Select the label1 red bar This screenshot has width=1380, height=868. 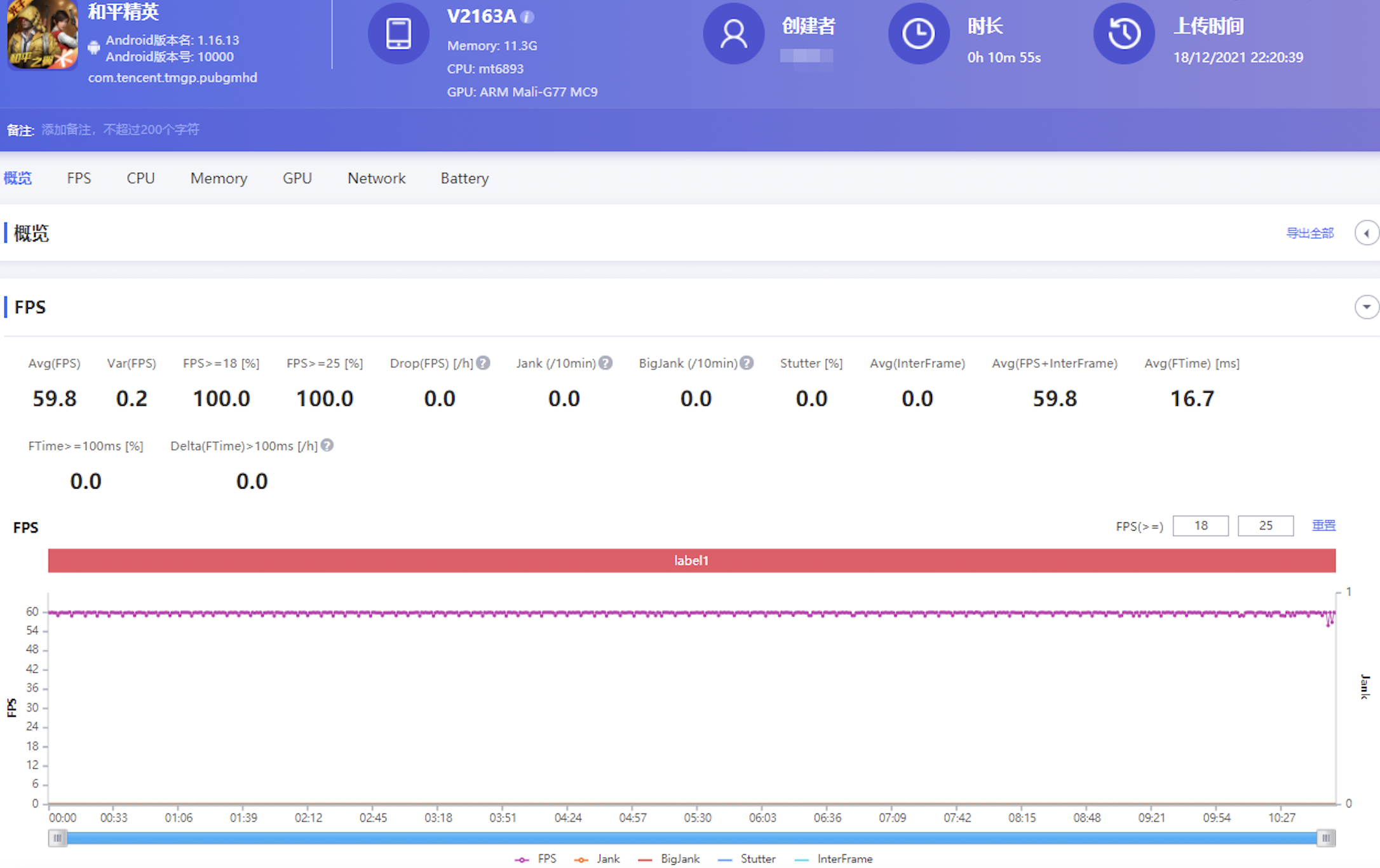691,560
